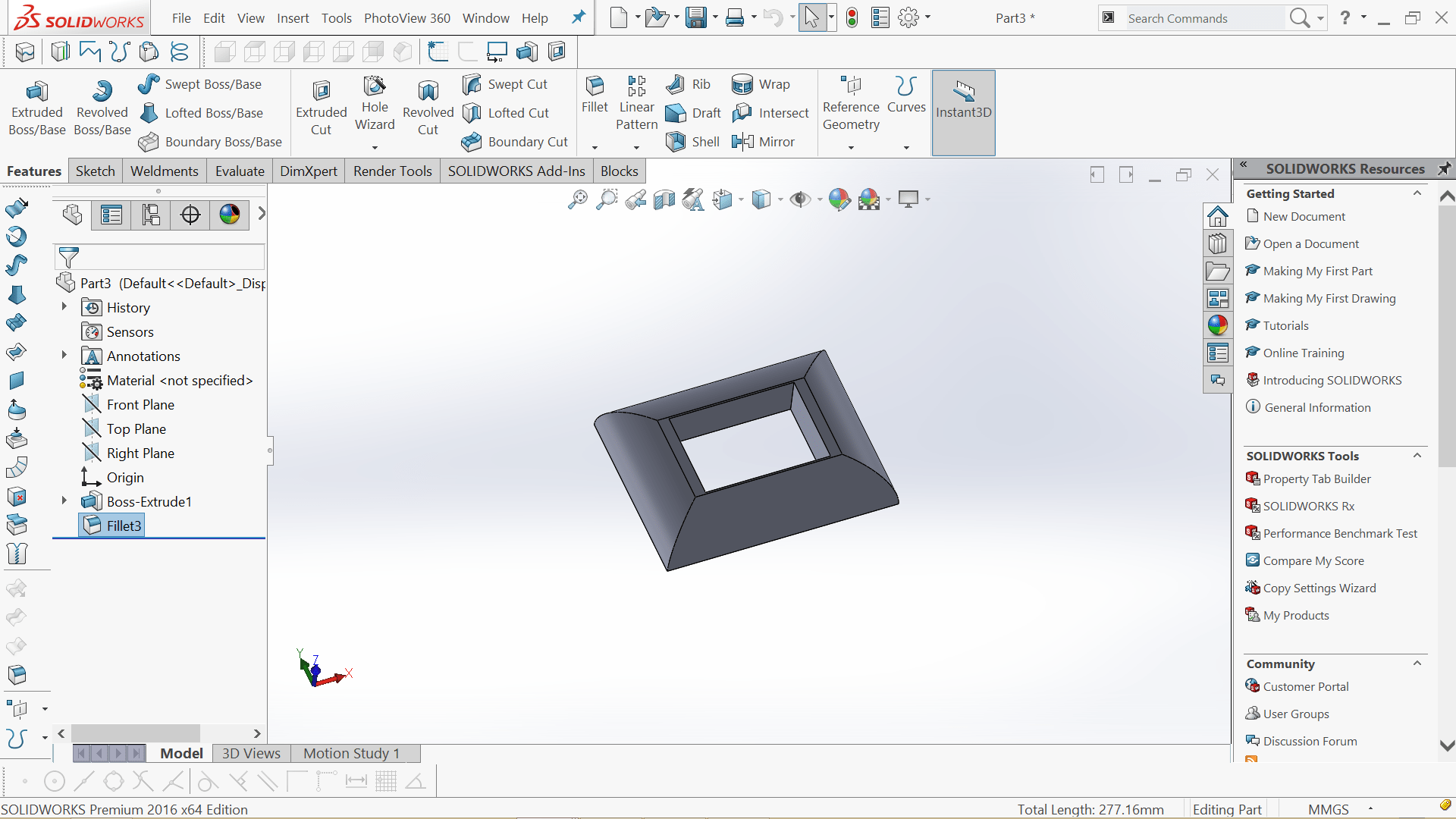Click Making My First Part link
Screen dimensions: 1456x819
[x=1317, y=271]
